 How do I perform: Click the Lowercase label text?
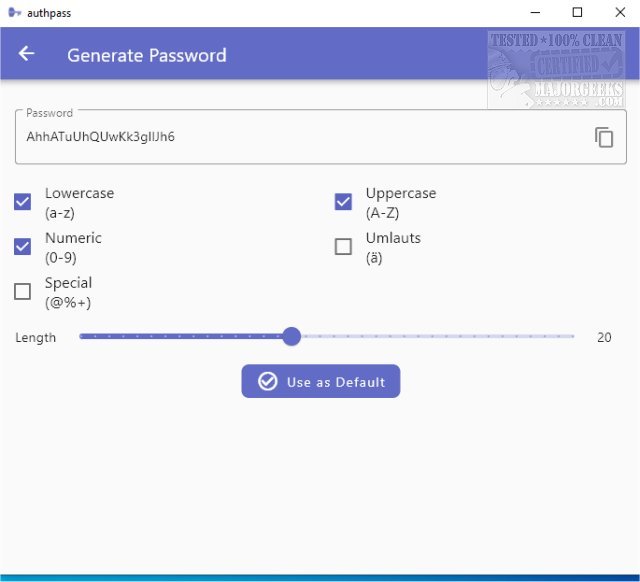click(79, 193)
